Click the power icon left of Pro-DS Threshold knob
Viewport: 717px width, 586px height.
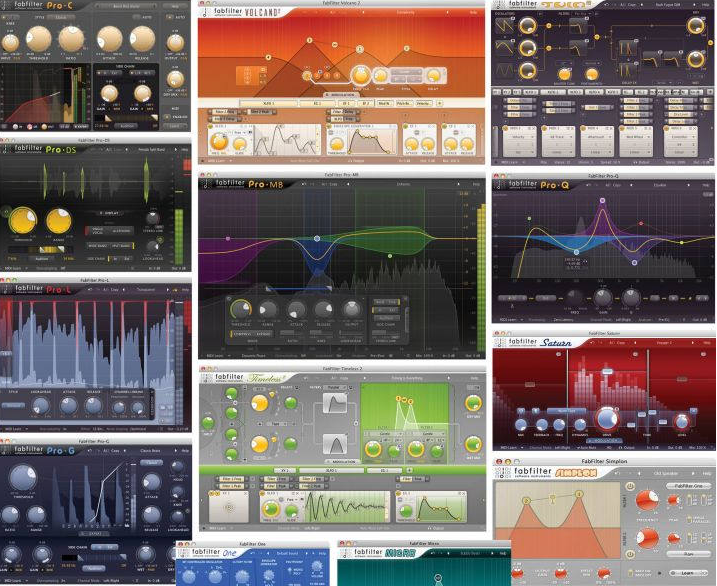[x=6, y=212]
